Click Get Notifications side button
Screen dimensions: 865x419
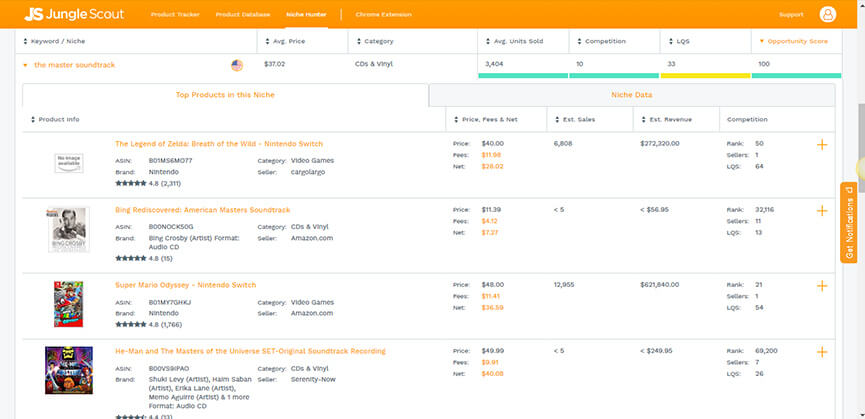pos(848,222)
